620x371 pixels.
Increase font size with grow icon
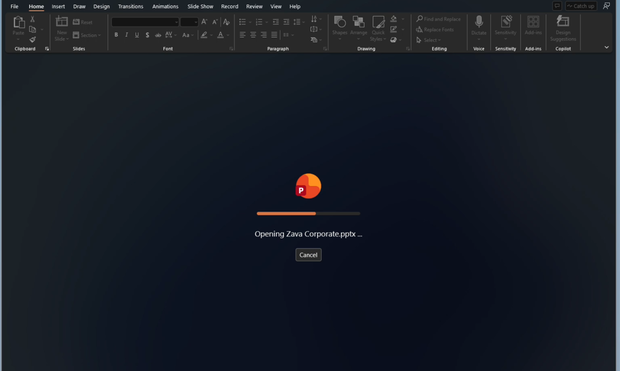tap(204, 22)
